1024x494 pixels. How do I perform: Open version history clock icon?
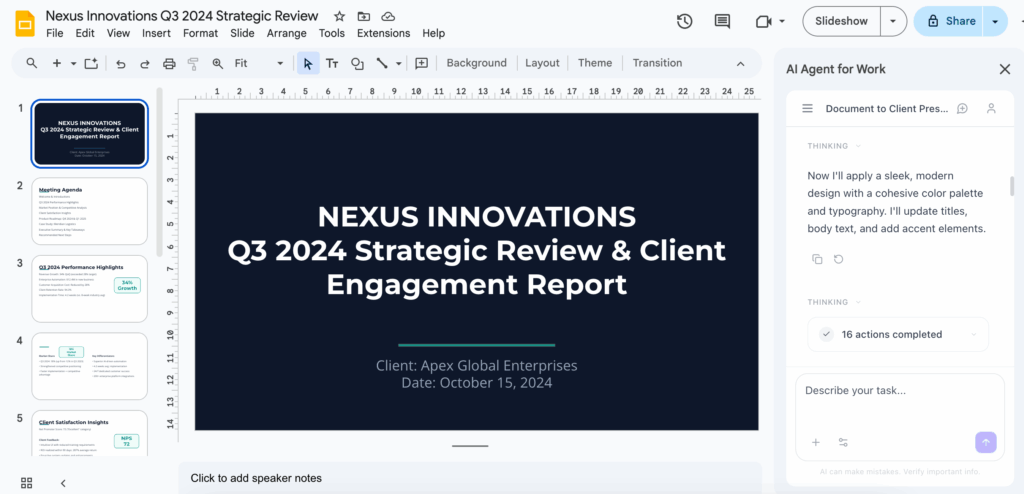pos(684,22)
